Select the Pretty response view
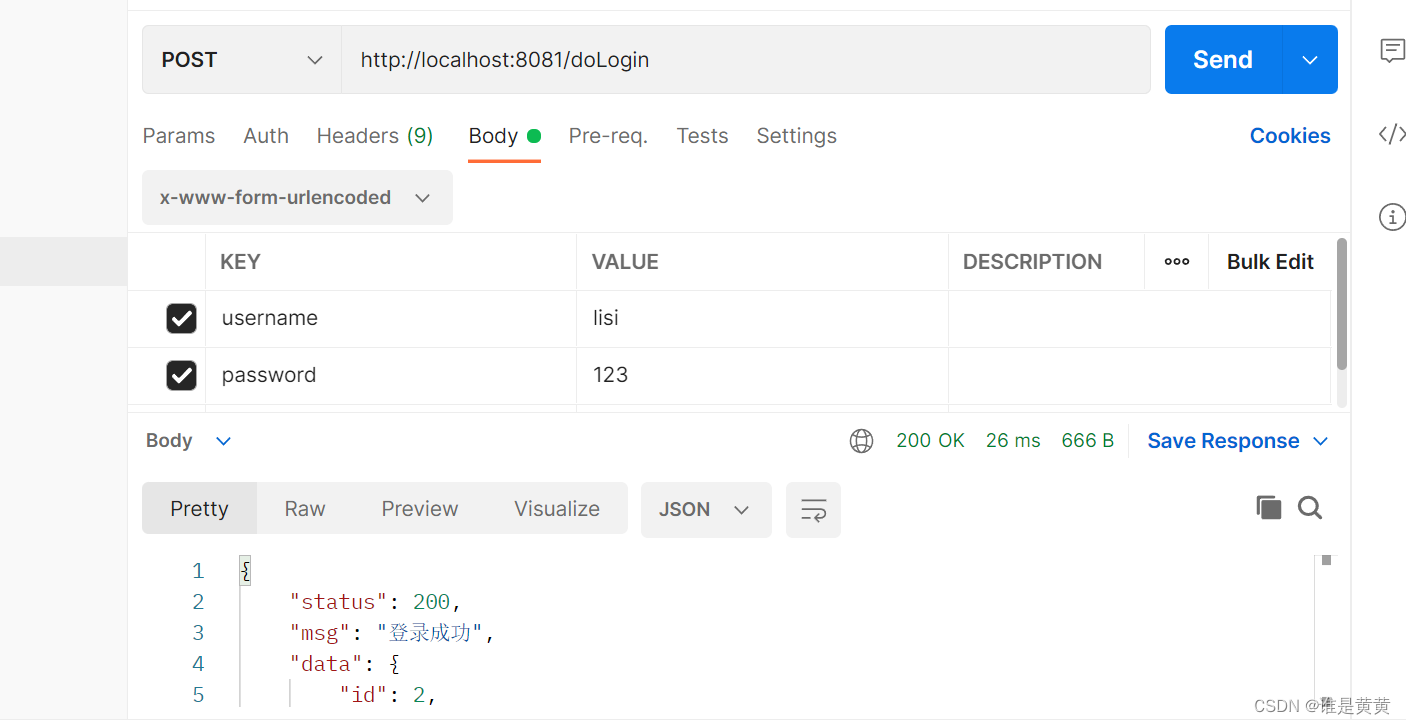The height and width of the screenshot is (724, 1406). [x=199, y=509]
